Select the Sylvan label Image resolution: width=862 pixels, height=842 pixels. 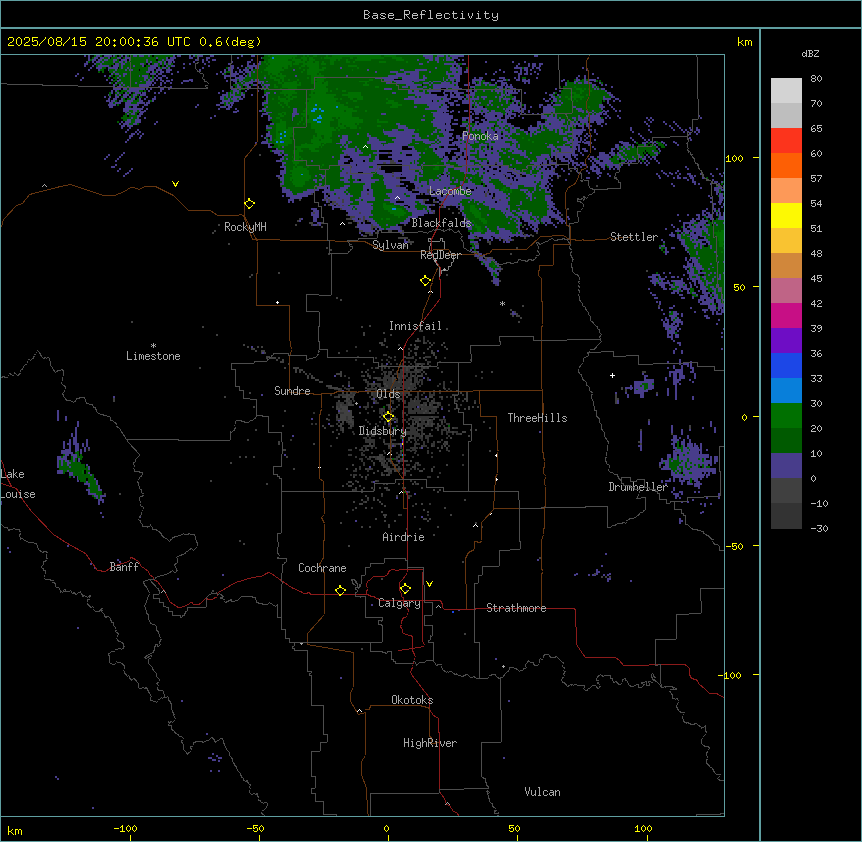[390, 245]
